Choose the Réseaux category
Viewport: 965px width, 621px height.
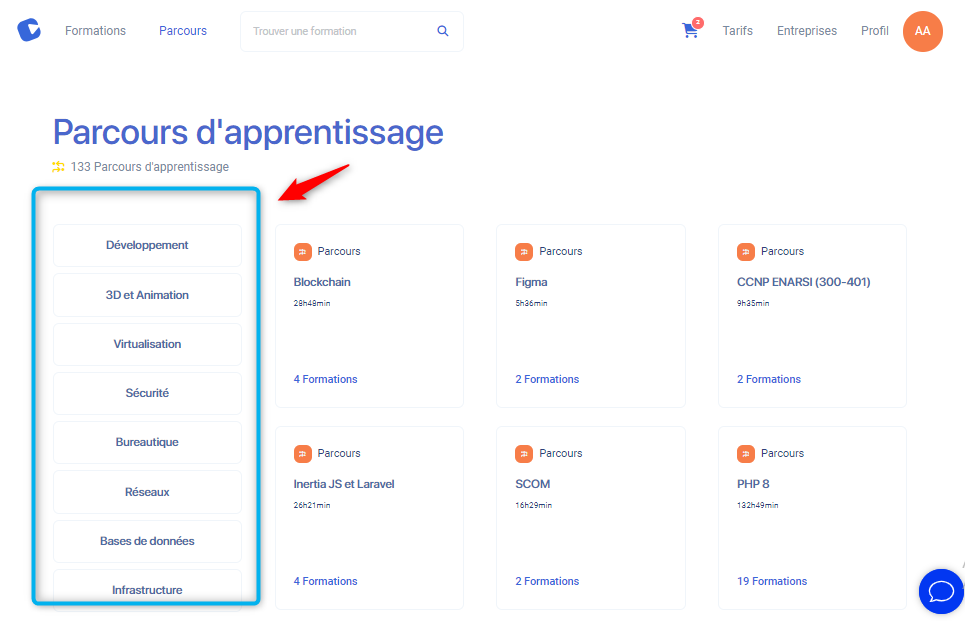click(147, 492)
